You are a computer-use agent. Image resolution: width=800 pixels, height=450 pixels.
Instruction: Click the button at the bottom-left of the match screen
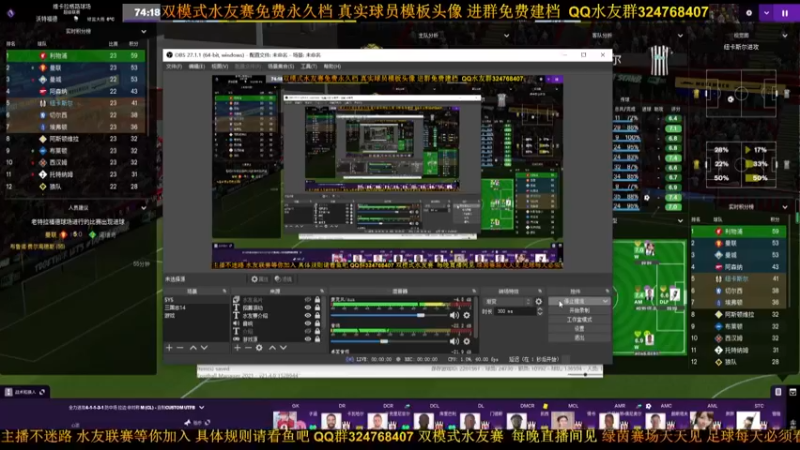coord(24,392)
